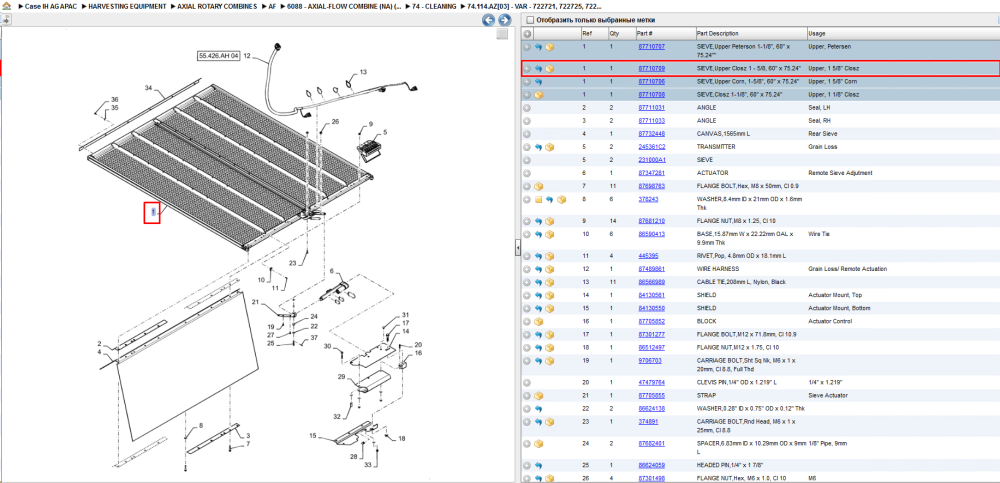The width and height of the screenshot is (1000, 483).
Task: Click the blue arrow icon for part 87710707
Action: (x=538, y=47)
